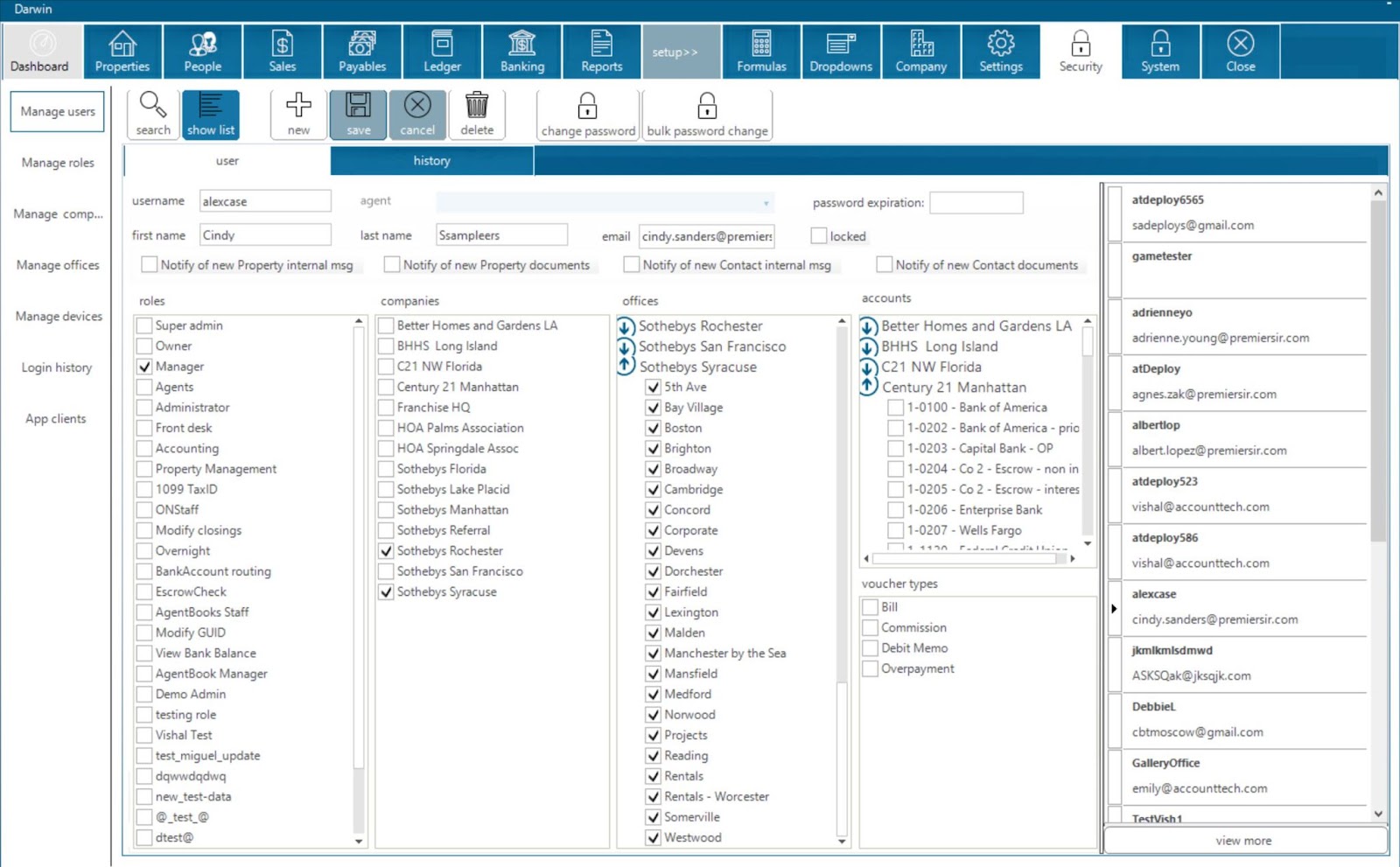Tick the locked checkbox

tap(819, 236)
